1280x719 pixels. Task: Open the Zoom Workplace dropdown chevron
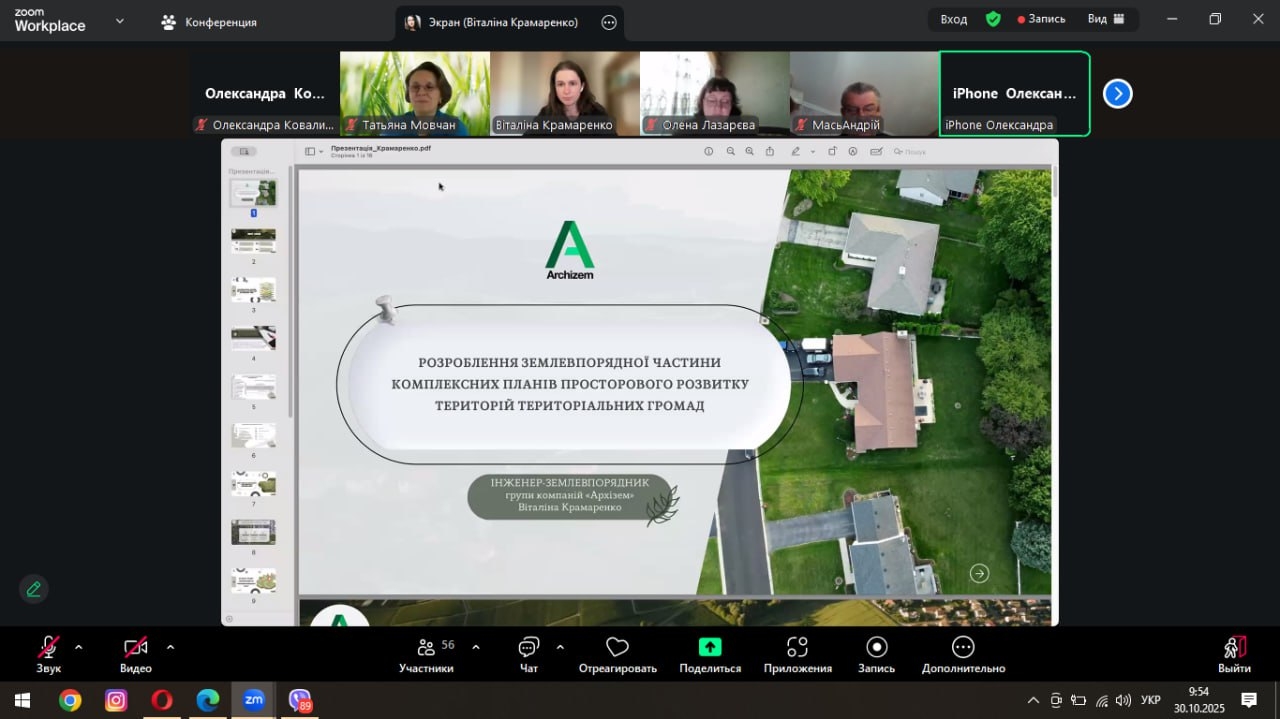tap(120, 20)
